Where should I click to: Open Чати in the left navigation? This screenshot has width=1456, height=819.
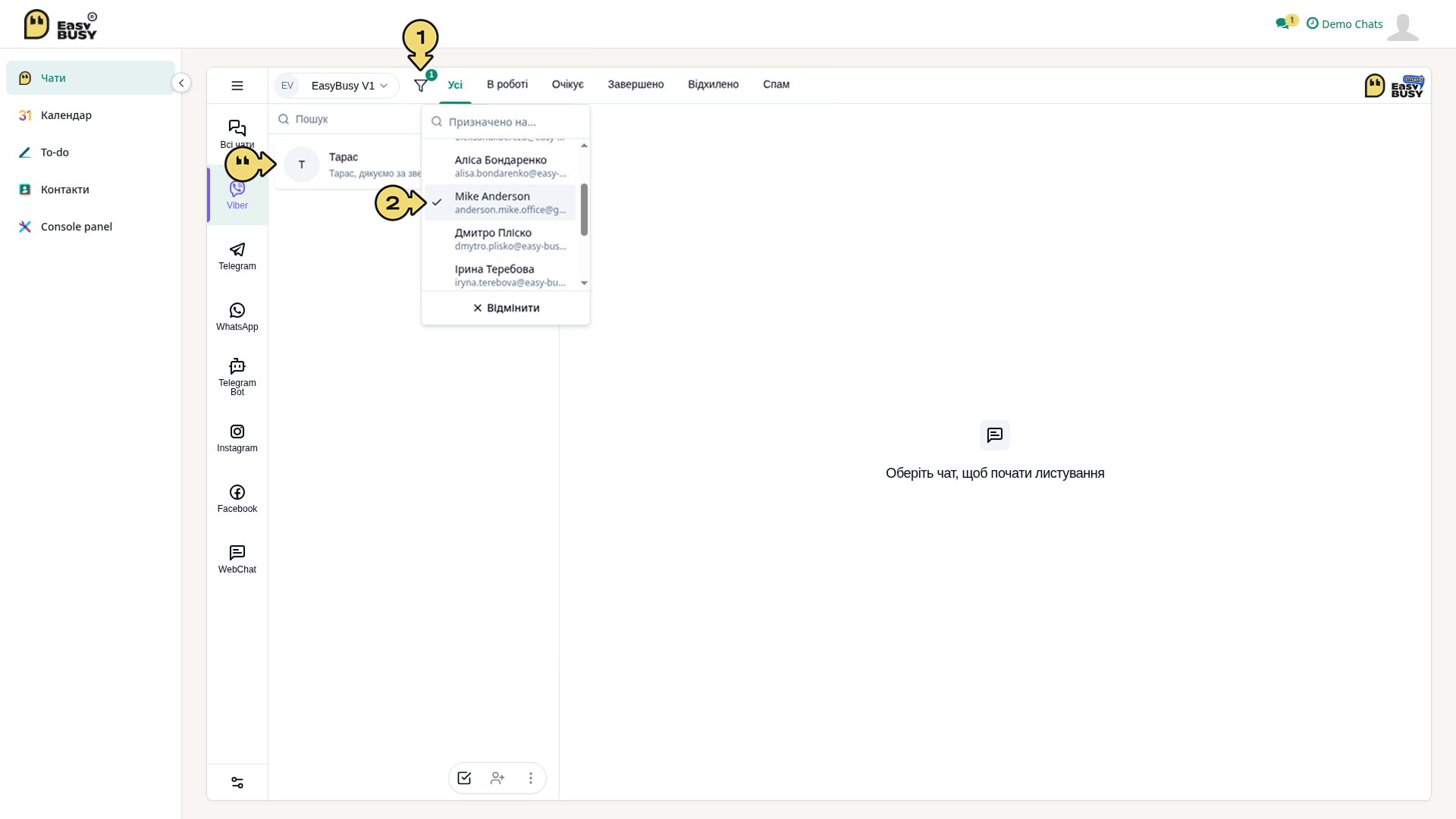90,78
